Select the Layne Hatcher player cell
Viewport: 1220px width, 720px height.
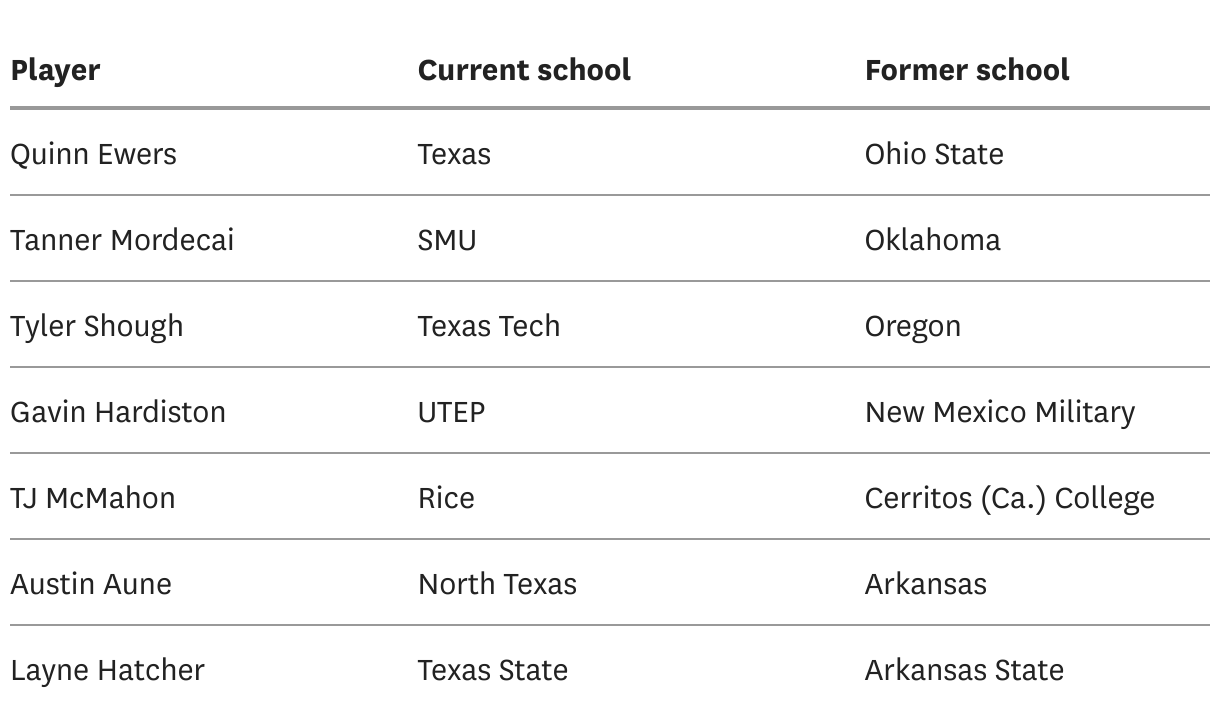(107, 670)
